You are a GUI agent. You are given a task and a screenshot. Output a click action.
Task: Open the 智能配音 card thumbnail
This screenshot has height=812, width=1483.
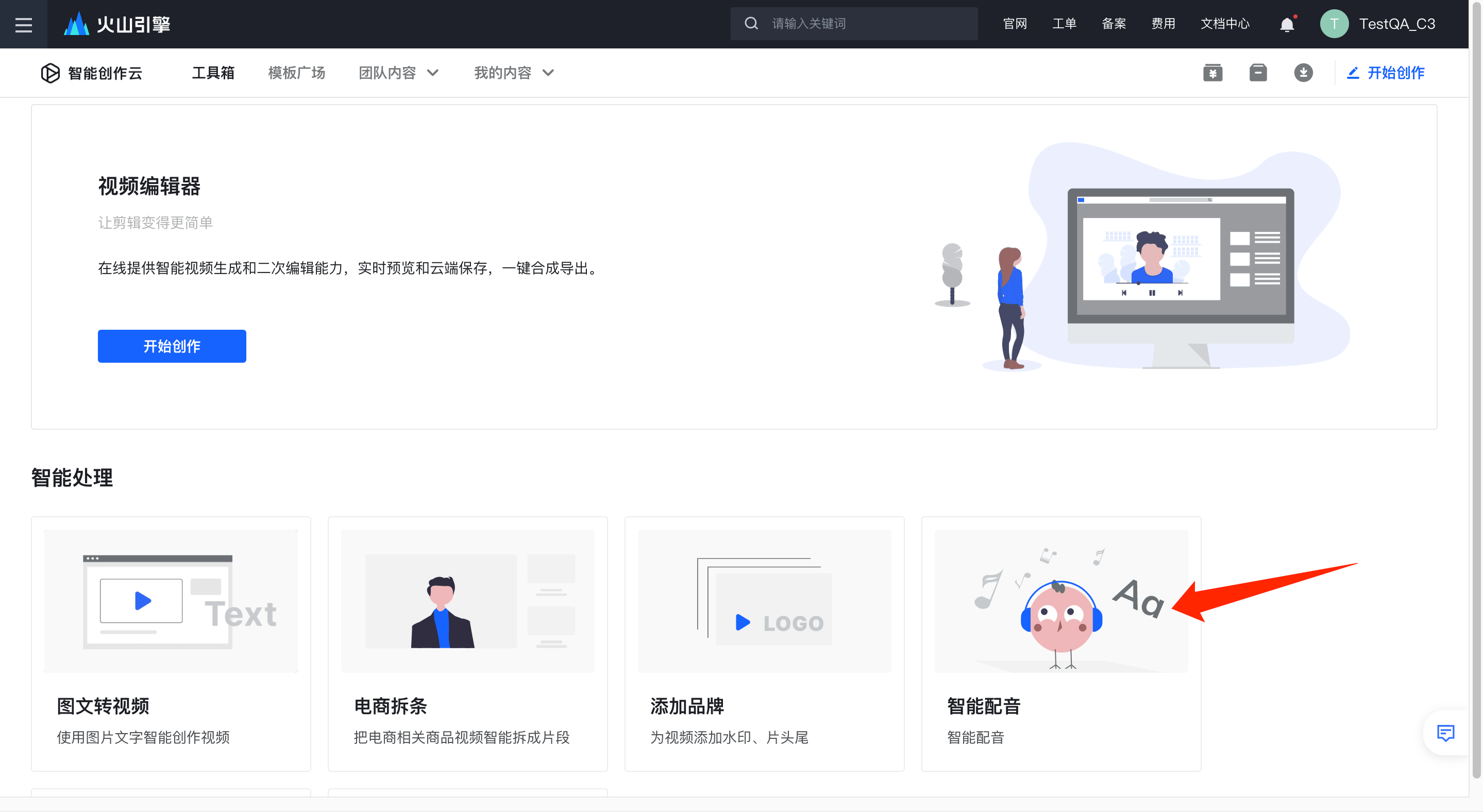click(1061, 601)
